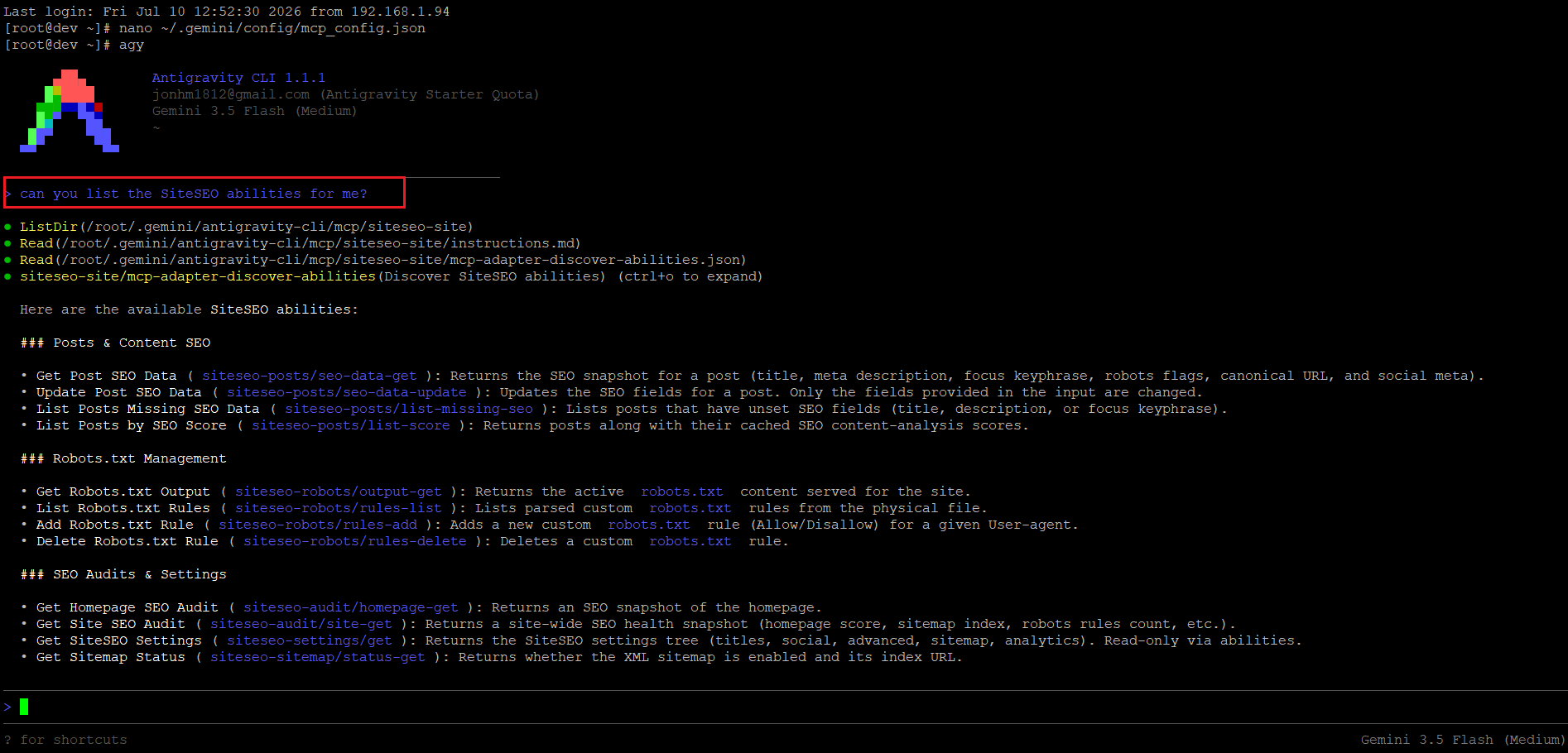This screenshot has width=1568, height=753.
Task: Expand tool output via "(ctrl+o to expand)"
Action: [x=690, y=276]
